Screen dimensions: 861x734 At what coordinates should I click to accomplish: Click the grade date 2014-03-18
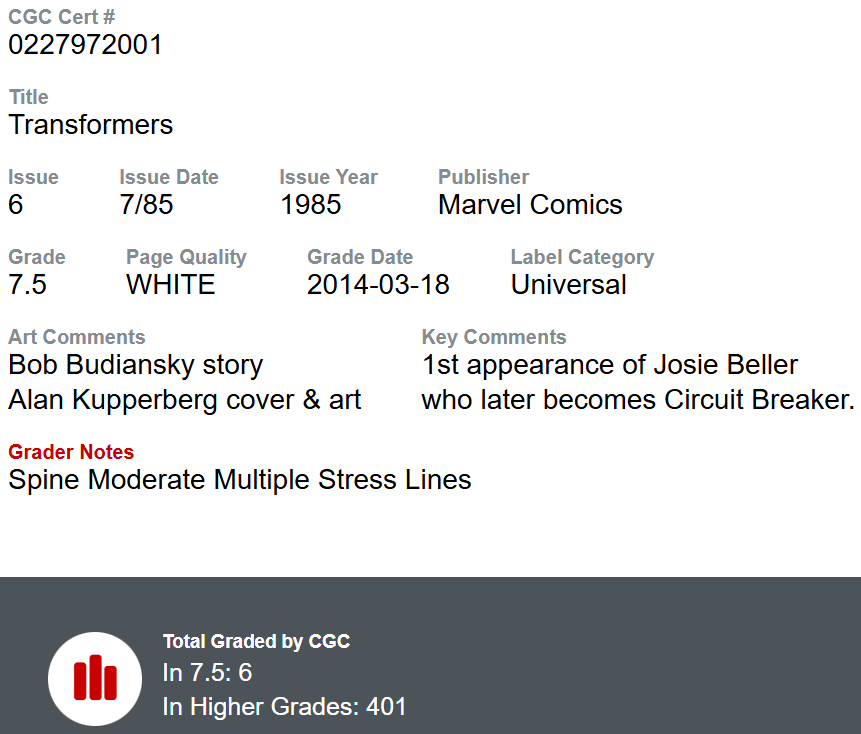pos(378,285)
